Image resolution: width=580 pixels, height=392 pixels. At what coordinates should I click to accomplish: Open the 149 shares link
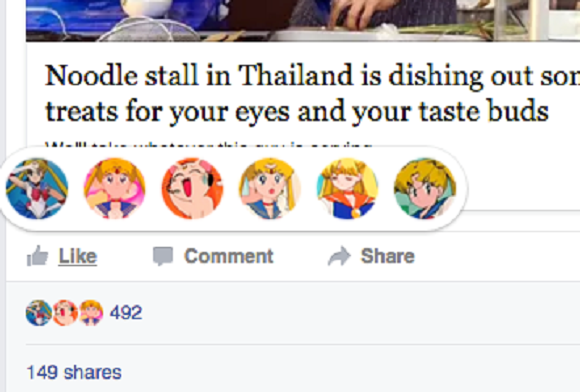tap(74, 372)
